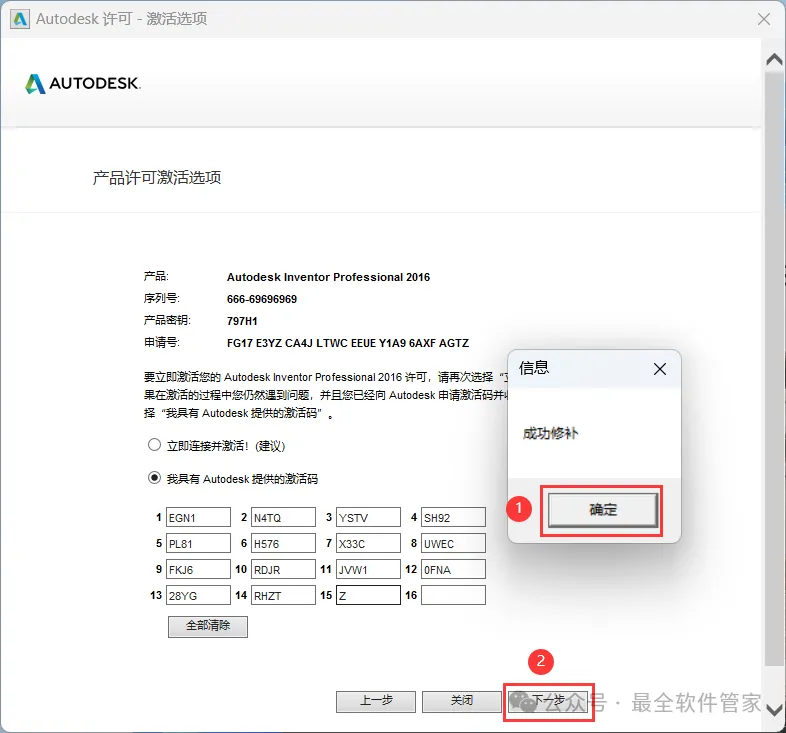786x733 pixels.
Task: Close the 信息 dialog with its X
Action: pyautogui.click(x=660, y=370)
